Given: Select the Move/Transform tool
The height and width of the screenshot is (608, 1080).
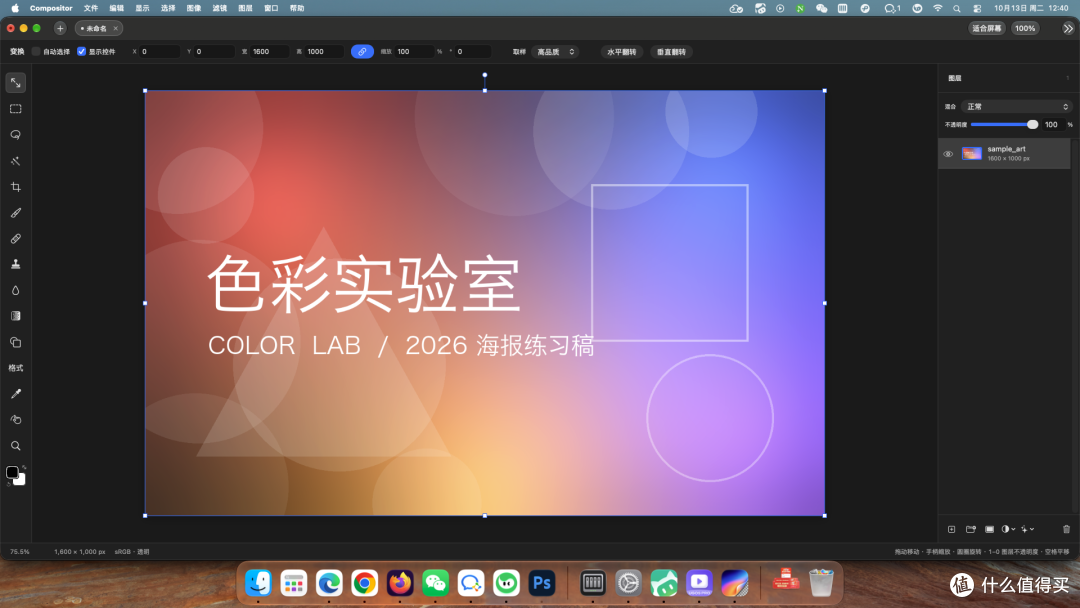Looking at the screenshot, I should click(x=15, y=83).
